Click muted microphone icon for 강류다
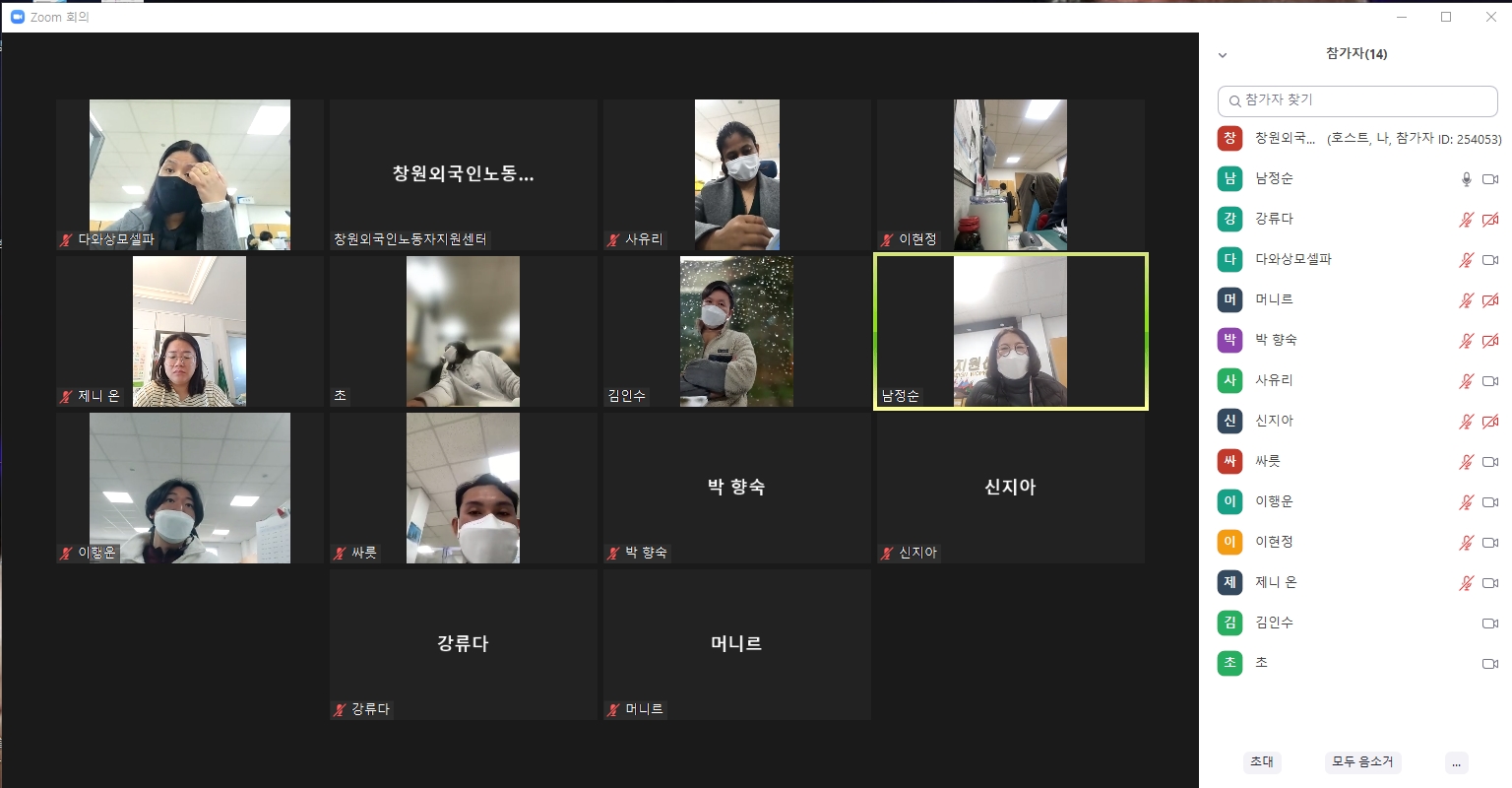The width and height of the screenshot is (1512, 788). [x=1467, y=220]
